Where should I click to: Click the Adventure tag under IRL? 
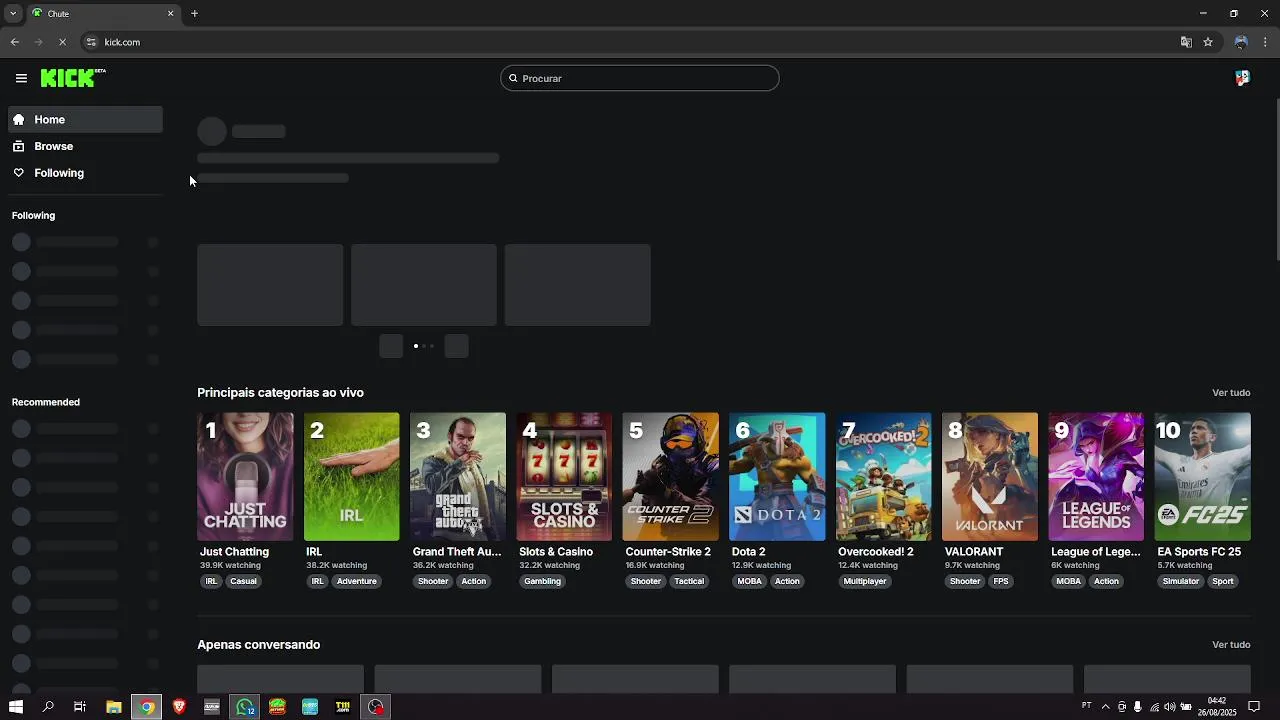click(x=356, y=581)
